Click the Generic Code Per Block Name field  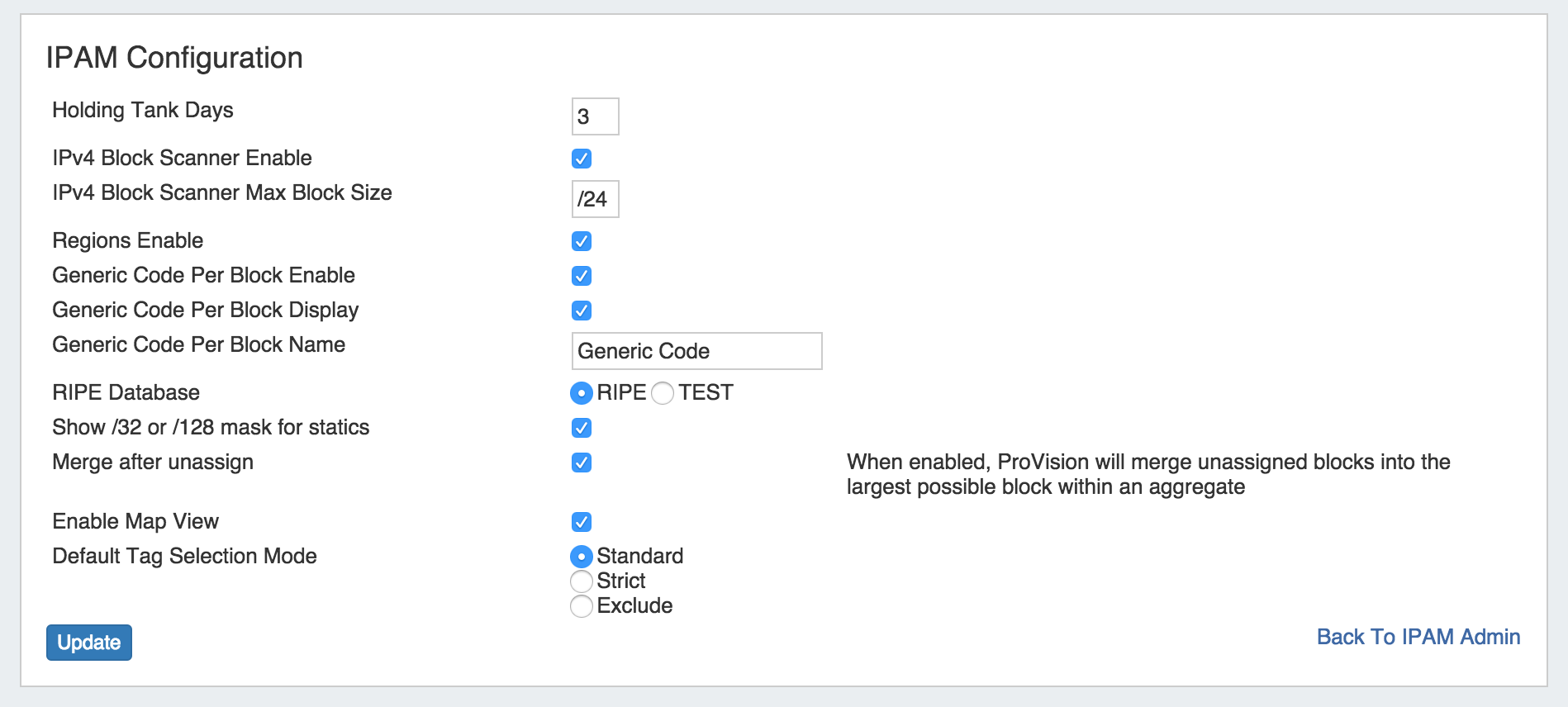[x=696, y=351]
